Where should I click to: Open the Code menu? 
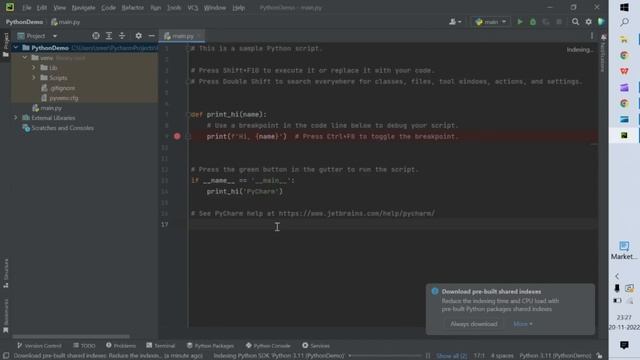click(x=108, y=8)
